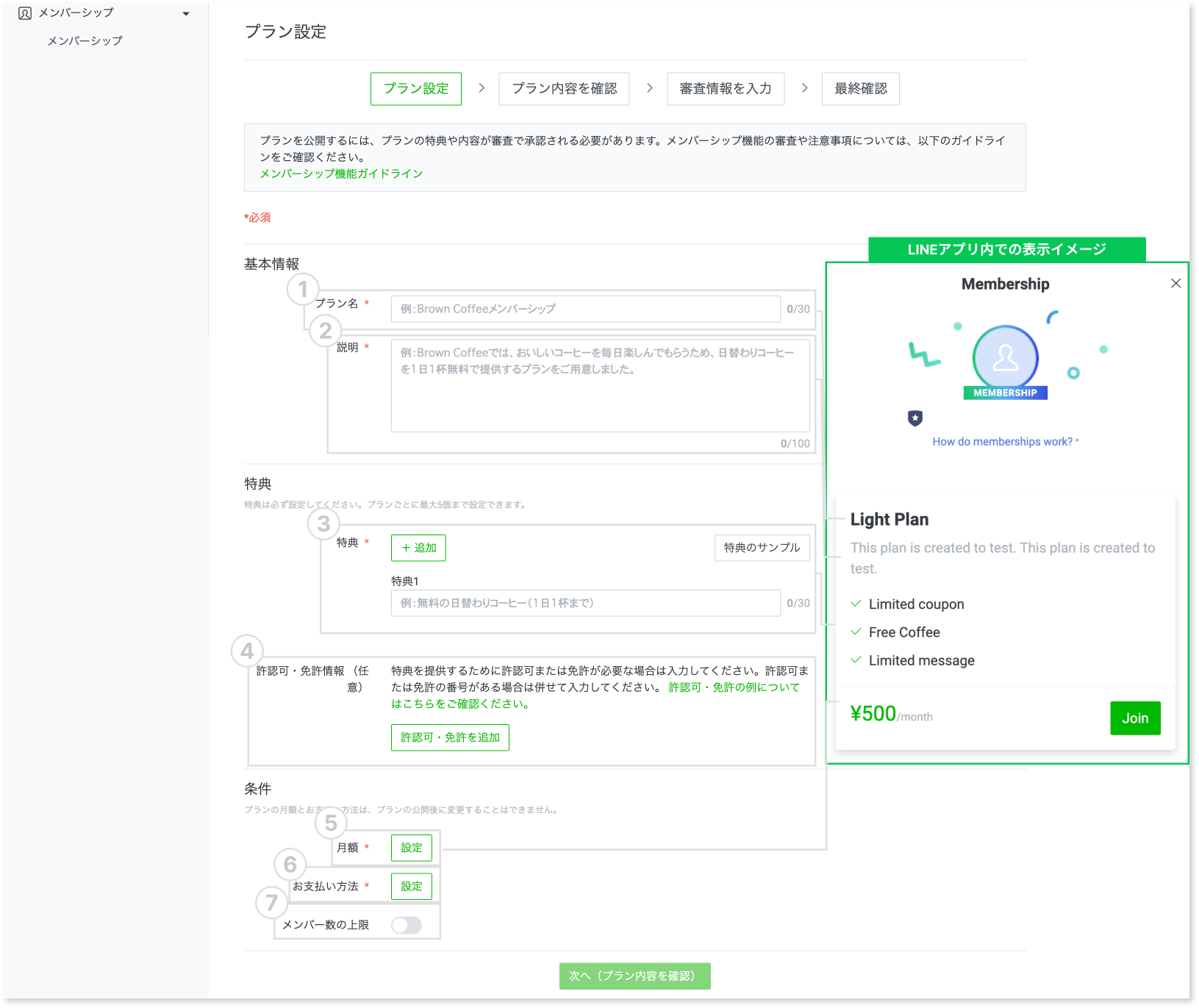Click the green Join button in preview

1135,718
